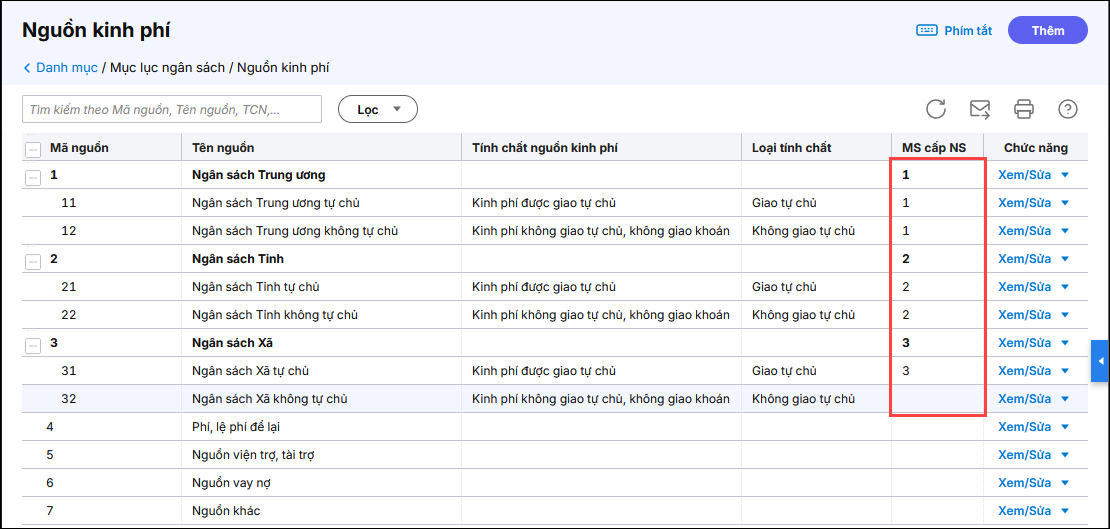Collapse the Ngân sách Tỉnh group toggle

click(33, 260)
